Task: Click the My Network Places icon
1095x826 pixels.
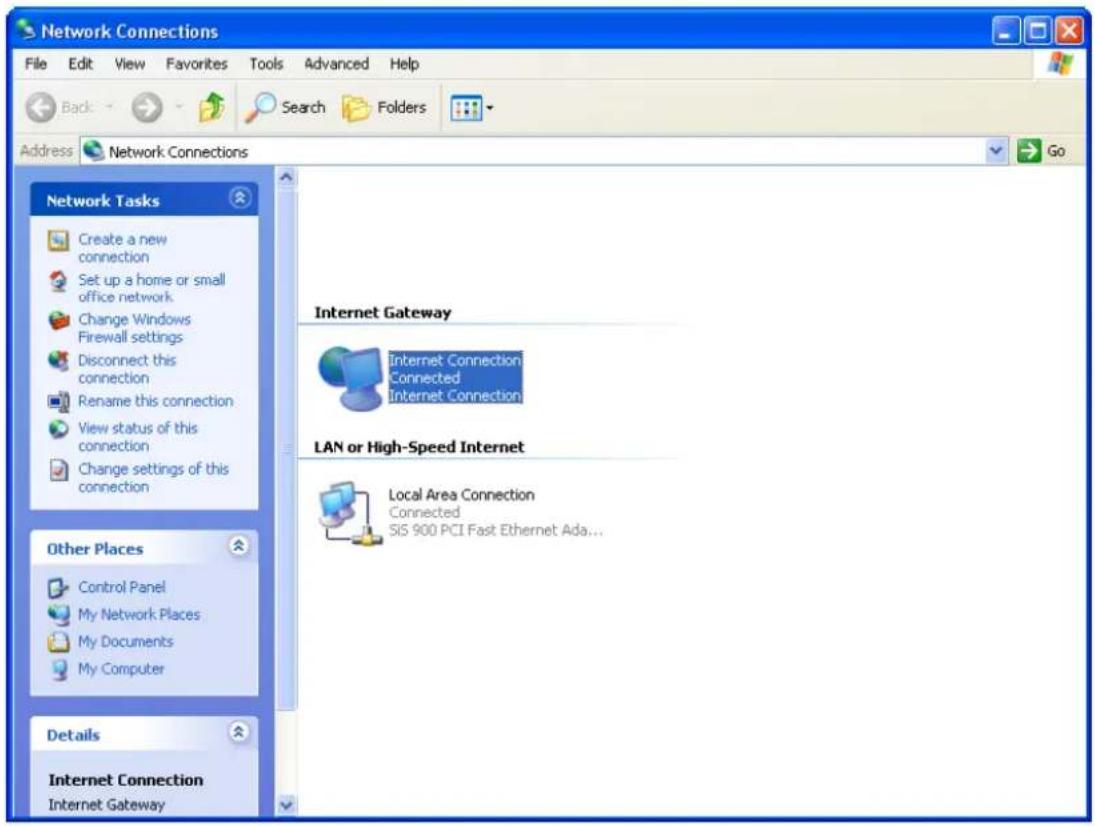Action: (59, 614)
